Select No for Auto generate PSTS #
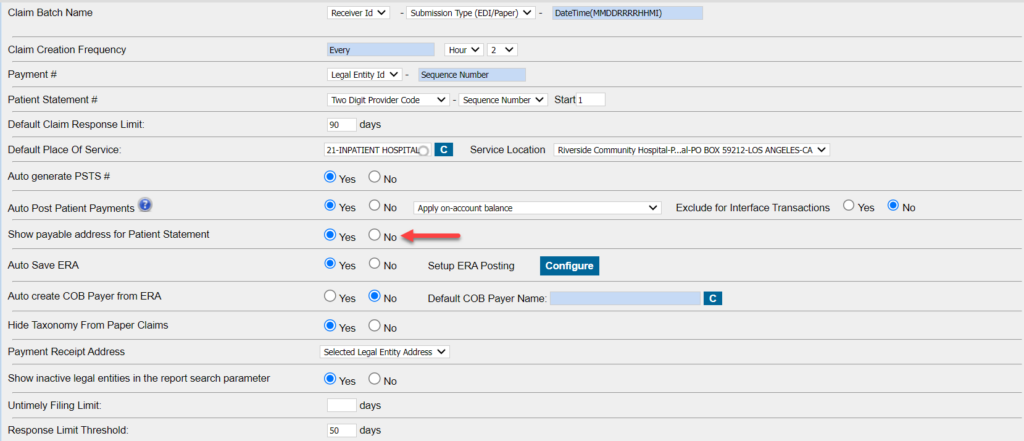The width and height of the screenshot is (1024, 441). tap(375, 178)
